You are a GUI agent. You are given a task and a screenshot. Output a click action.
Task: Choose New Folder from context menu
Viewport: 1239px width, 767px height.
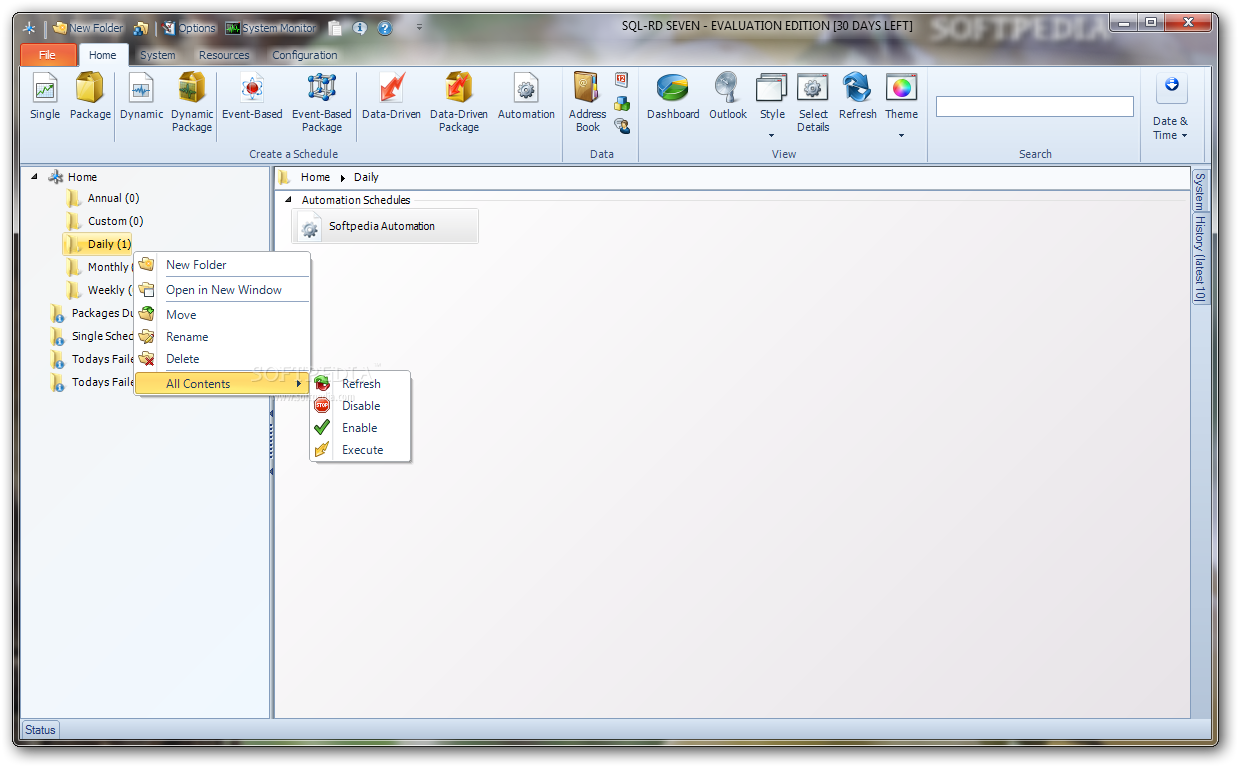coord(222,265)
